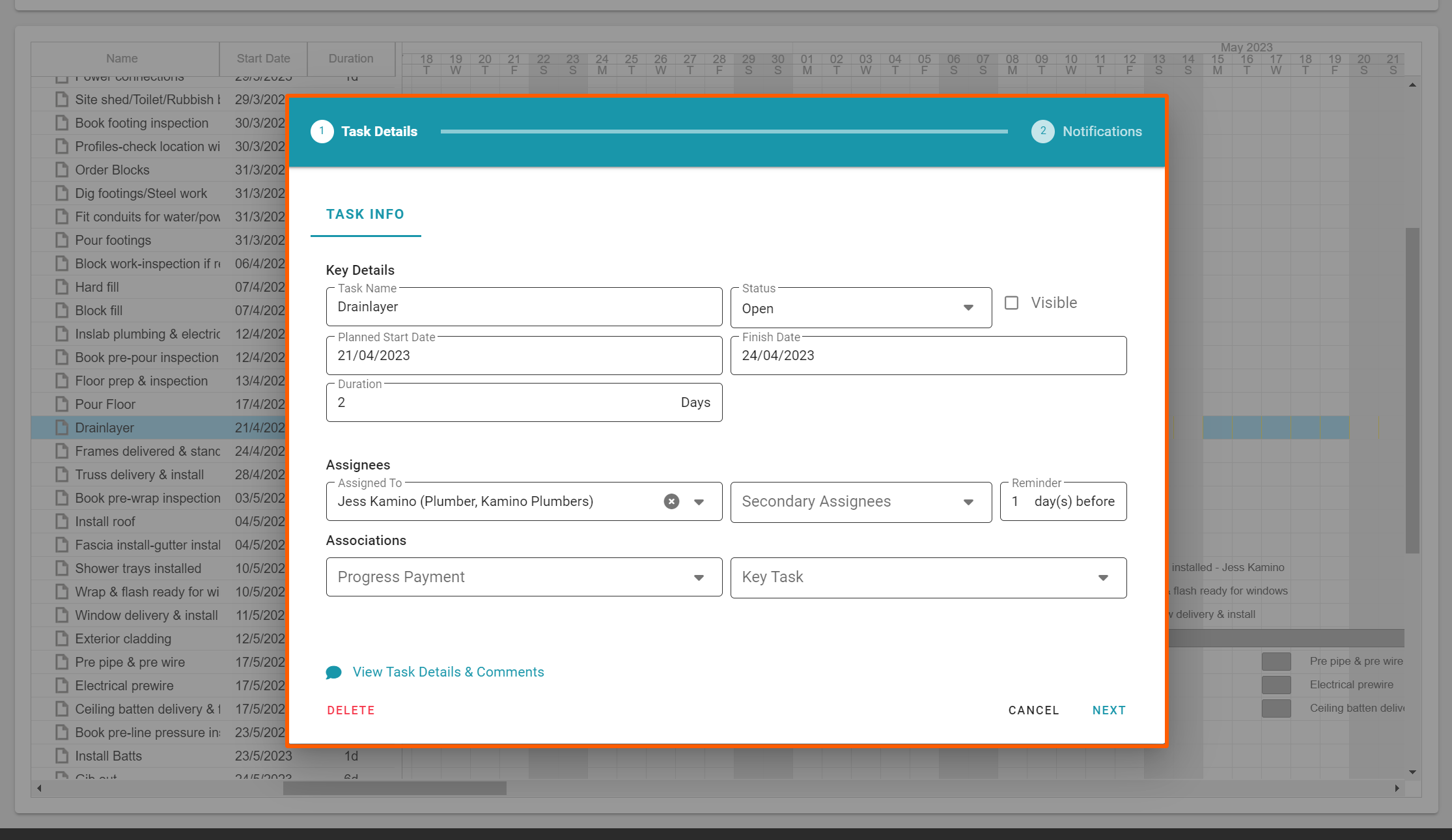Viewport: 1452px width, 840px height.
Task: Clear the Jess Kamino assignee with X icon
Action: pos(671,501)
